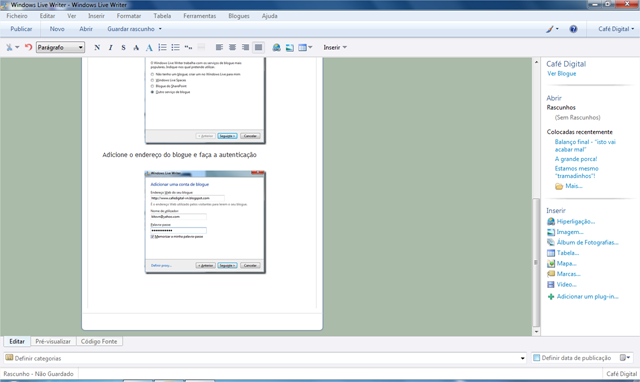Justify the paragraph text
This screenshot has height=382, width=640.
pyautogui.click(x=258, y=47)
